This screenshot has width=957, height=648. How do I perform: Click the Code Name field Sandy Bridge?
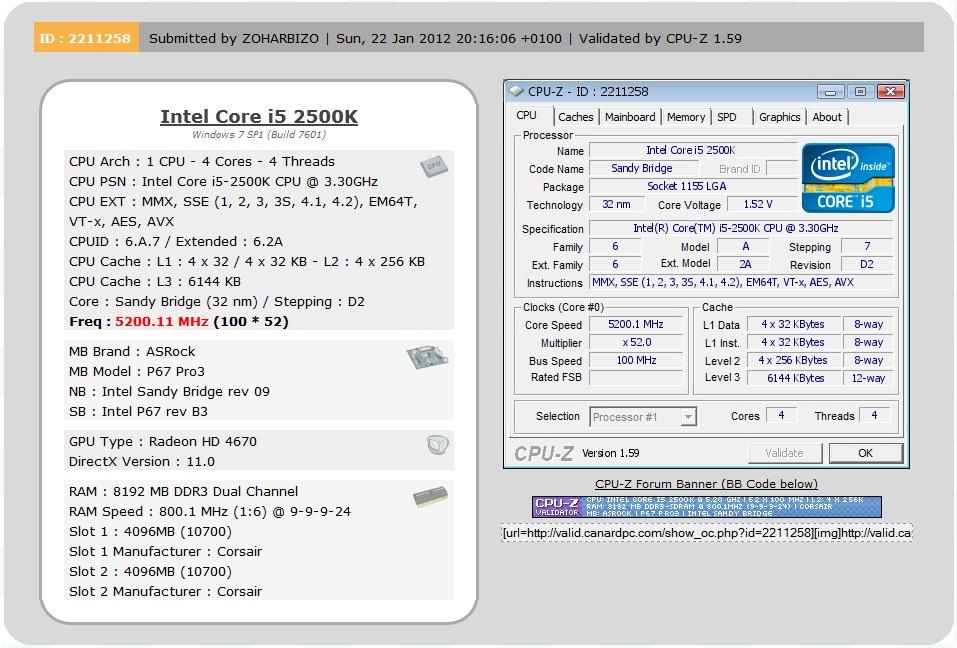(644, 168)
